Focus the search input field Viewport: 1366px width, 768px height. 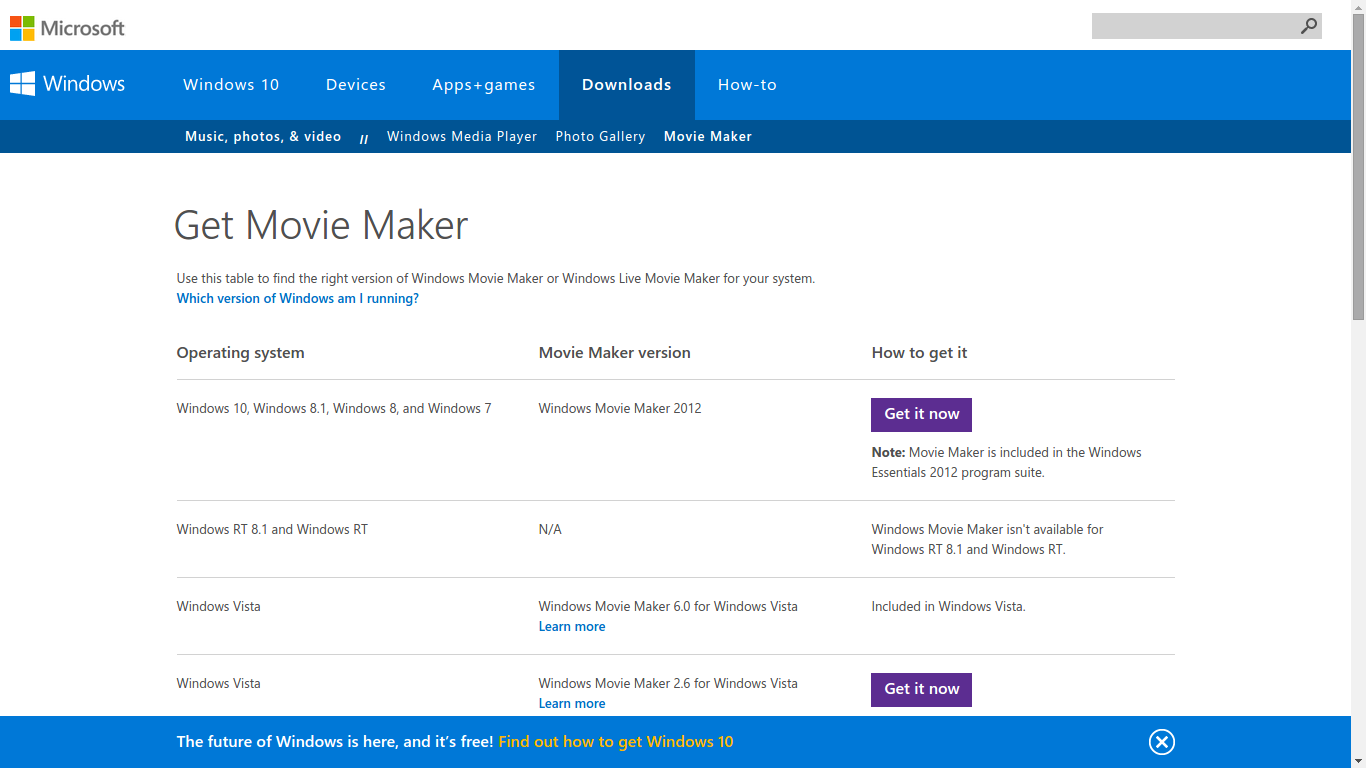(1195, 26)
